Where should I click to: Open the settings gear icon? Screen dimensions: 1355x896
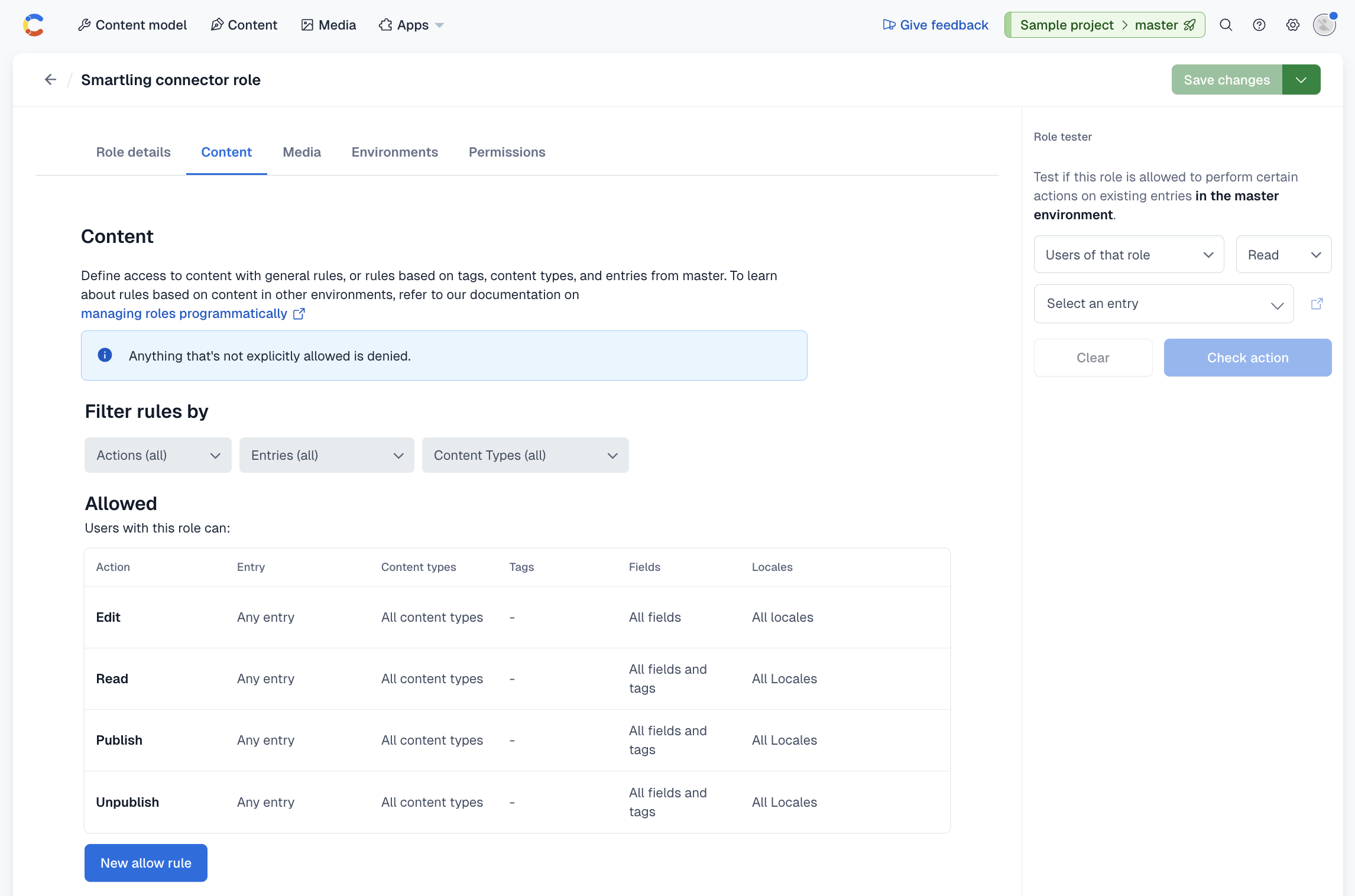tap(1293, 25)
